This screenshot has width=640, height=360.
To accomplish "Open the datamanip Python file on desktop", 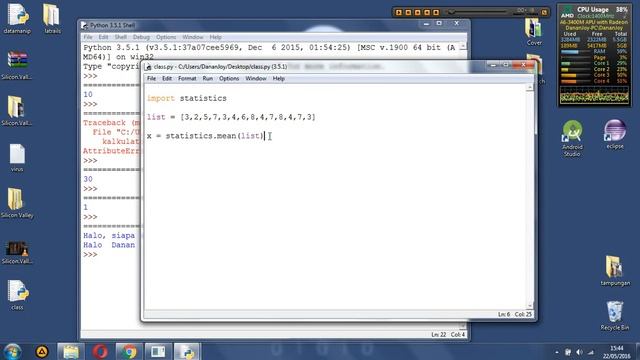I will 17,18.
